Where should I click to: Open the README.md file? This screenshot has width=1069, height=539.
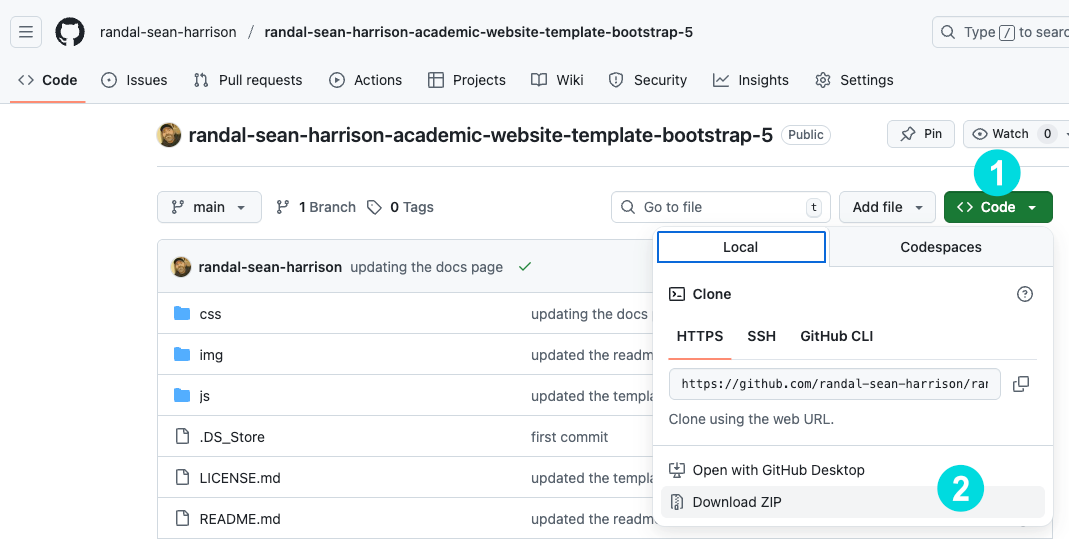pyautogui.click(x=240, y=519)
